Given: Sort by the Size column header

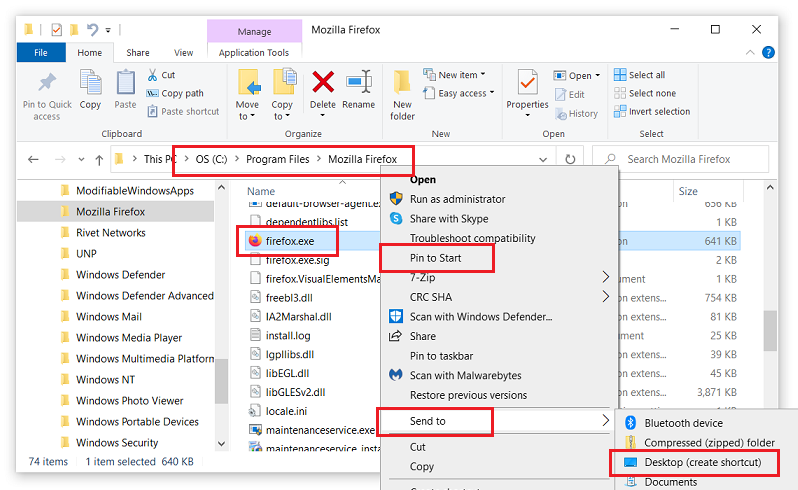Looking at the screenshot, I should click(x=688, y=191).
